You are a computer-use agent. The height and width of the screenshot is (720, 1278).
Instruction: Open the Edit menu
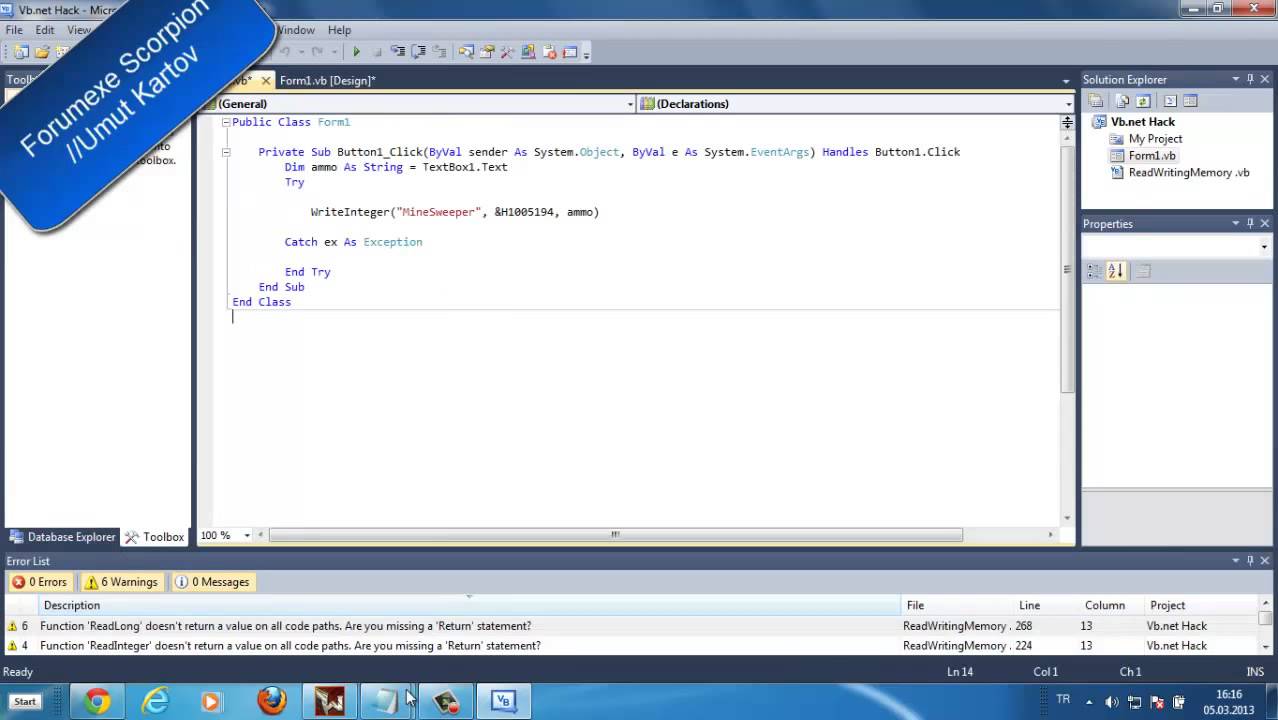point(45,30)
